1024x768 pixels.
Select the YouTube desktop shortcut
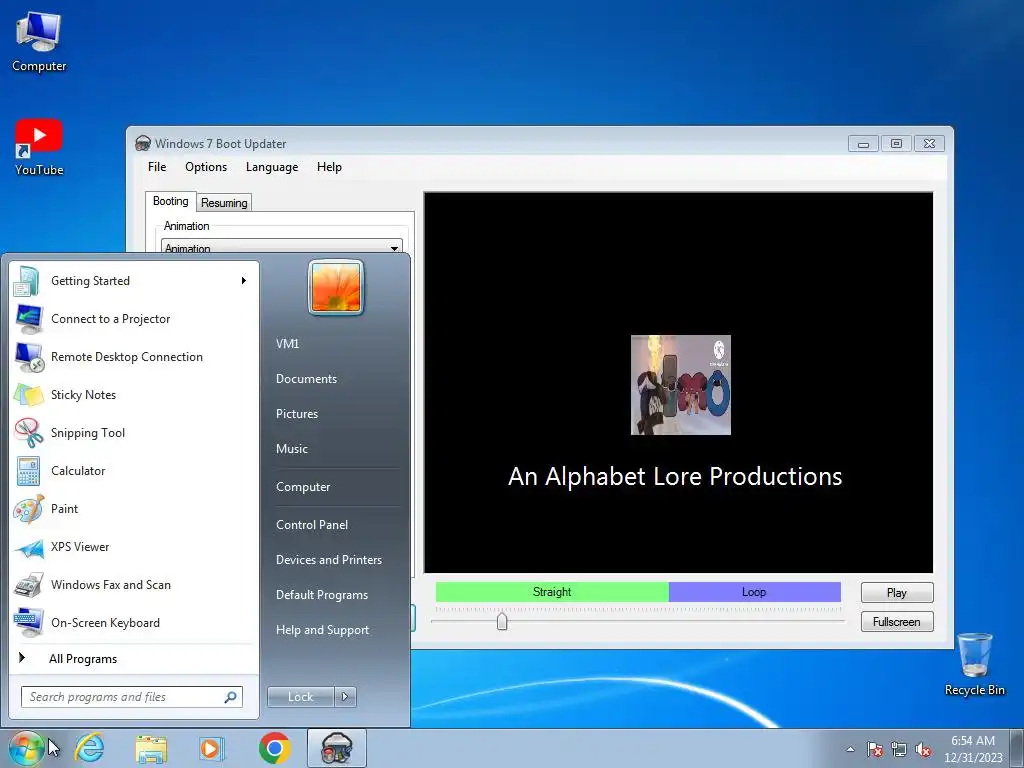pyautogui.click(x=39, y=148)
